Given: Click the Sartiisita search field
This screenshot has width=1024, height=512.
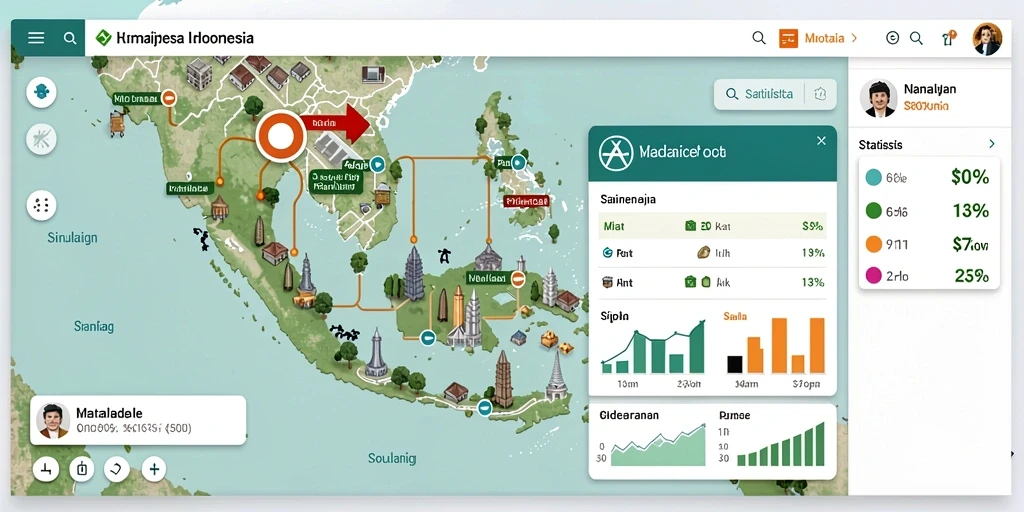Looking at the screenshot, I should pos(760,94).
